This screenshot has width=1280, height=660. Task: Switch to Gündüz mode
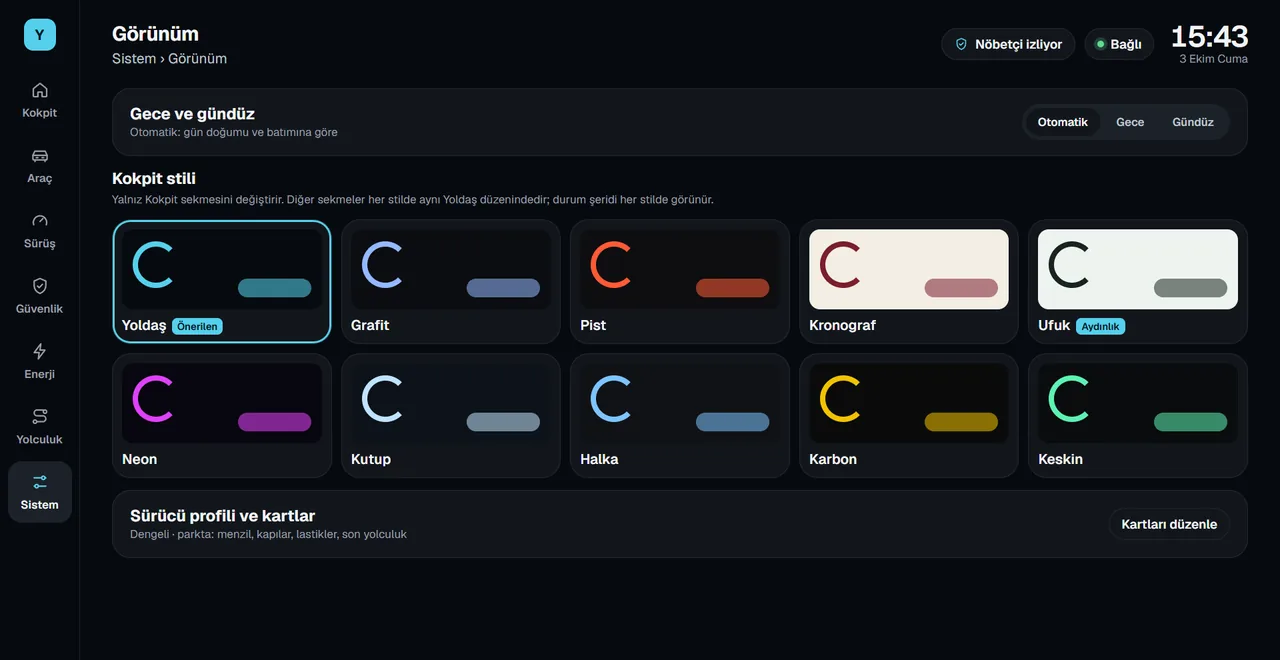(1193, 122)
